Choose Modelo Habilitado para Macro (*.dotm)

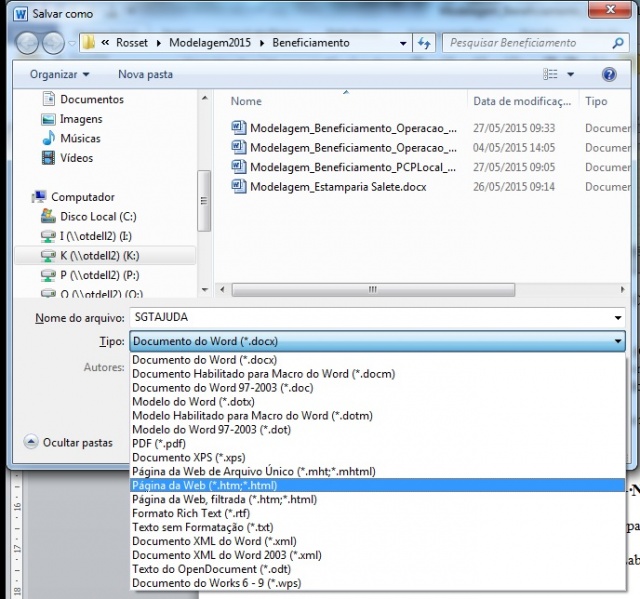[378, 416]
